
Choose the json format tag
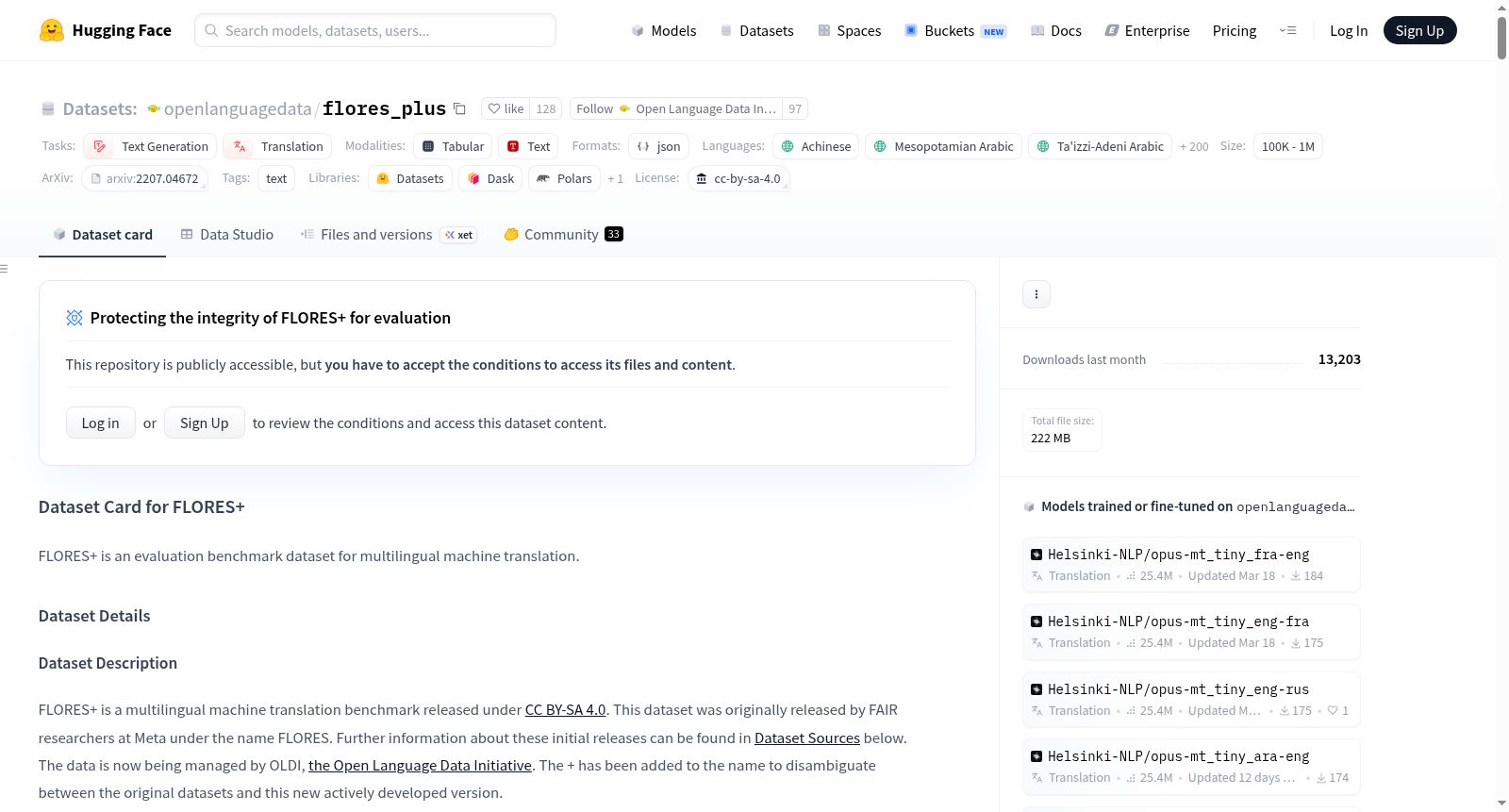[658, 146]
